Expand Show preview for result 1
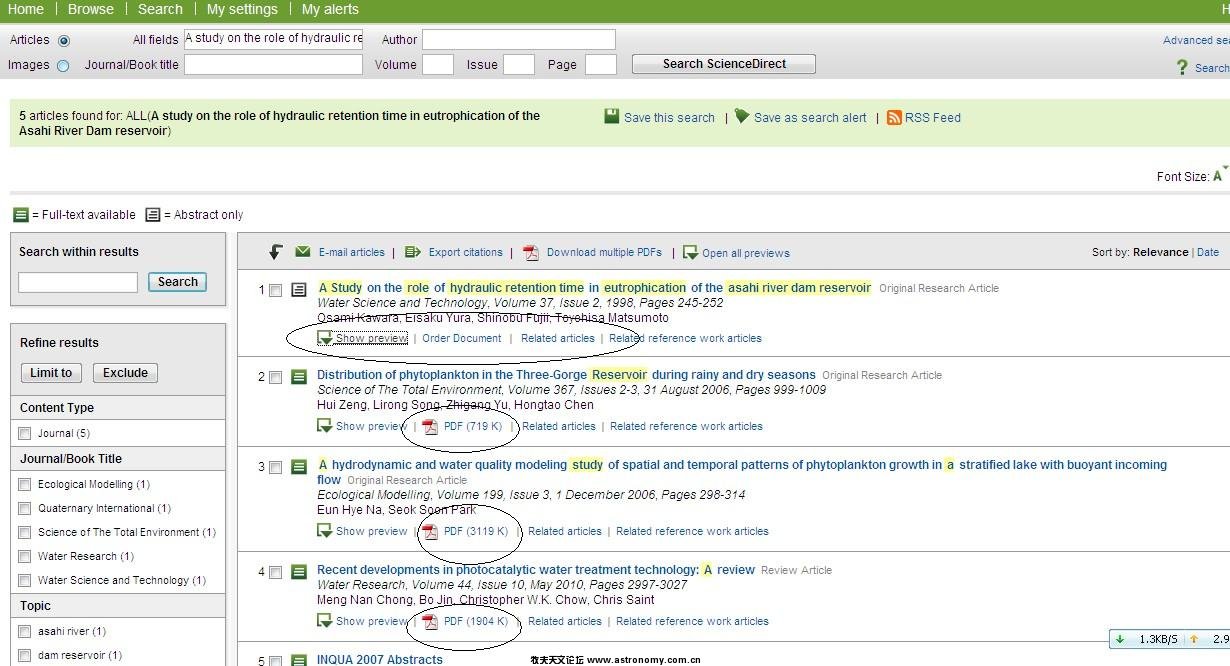 tap(362, 338)
